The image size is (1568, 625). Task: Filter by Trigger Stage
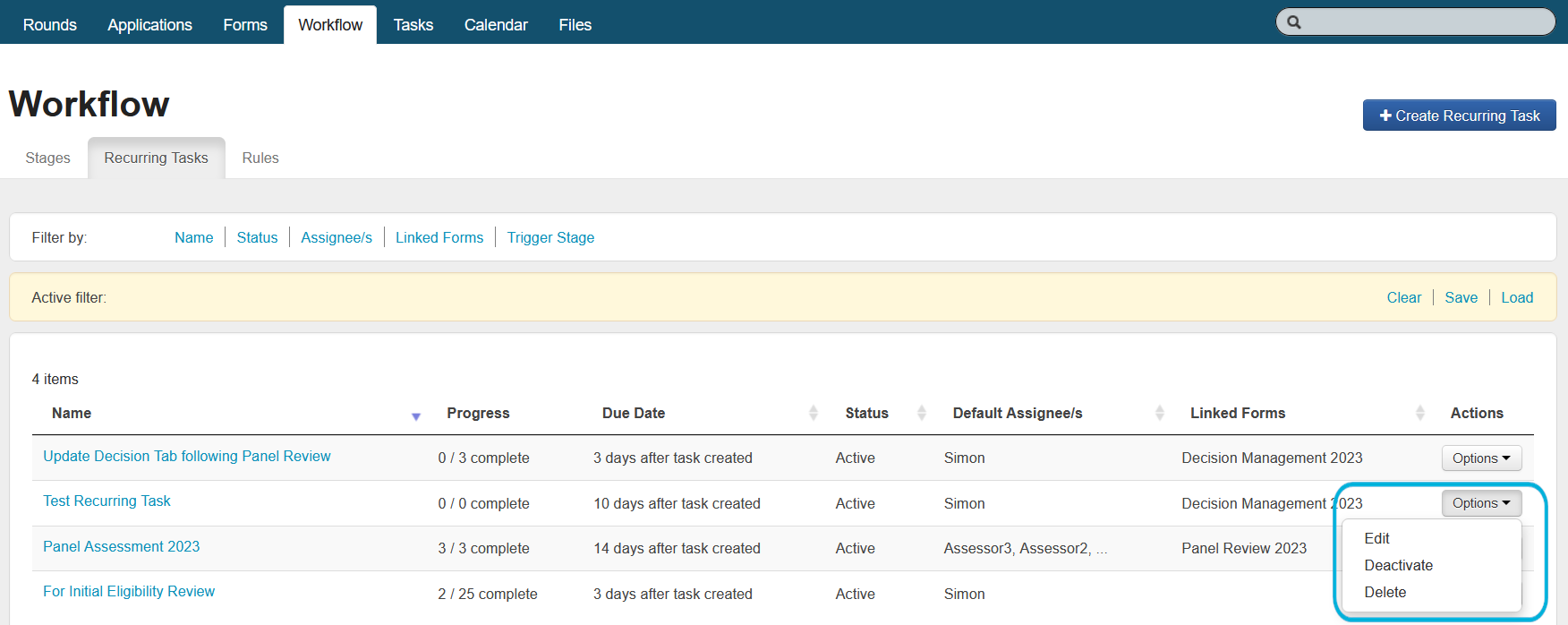(550, 237)
